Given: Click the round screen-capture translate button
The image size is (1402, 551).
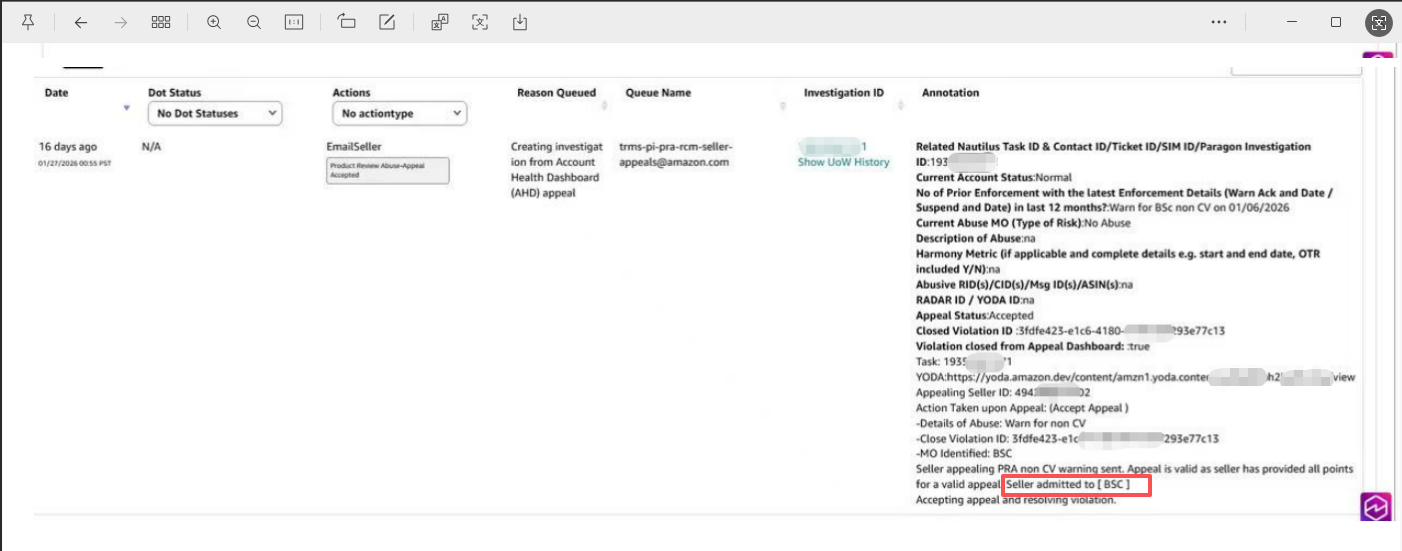Looking at the screenshot, I should (1379, 23).
